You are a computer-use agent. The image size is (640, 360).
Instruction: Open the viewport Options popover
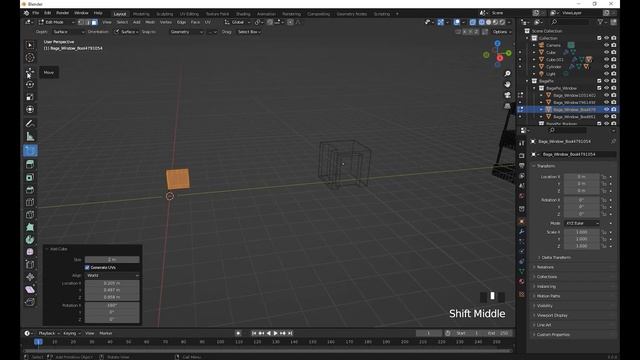tap(501, 32)
